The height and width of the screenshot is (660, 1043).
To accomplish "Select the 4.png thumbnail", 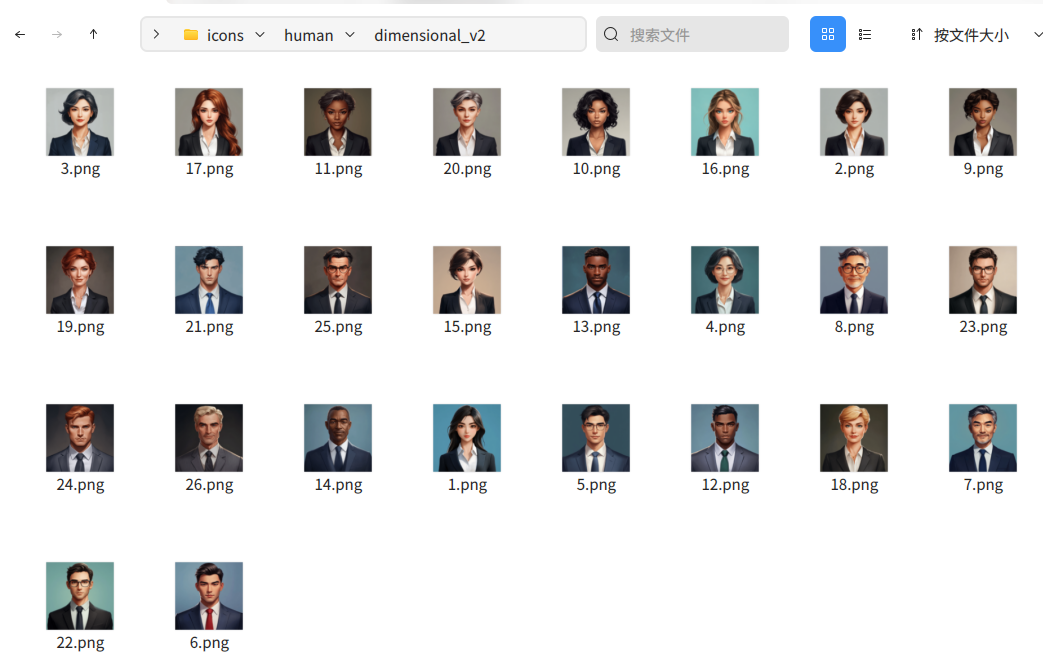I will click(x=725, y=280).
